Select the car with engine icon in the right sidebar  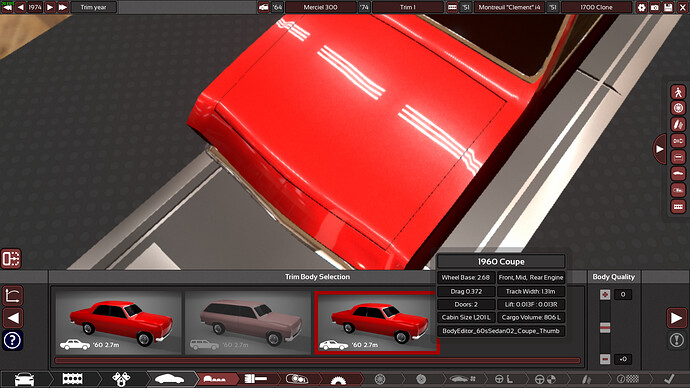[x=678, y=190]
